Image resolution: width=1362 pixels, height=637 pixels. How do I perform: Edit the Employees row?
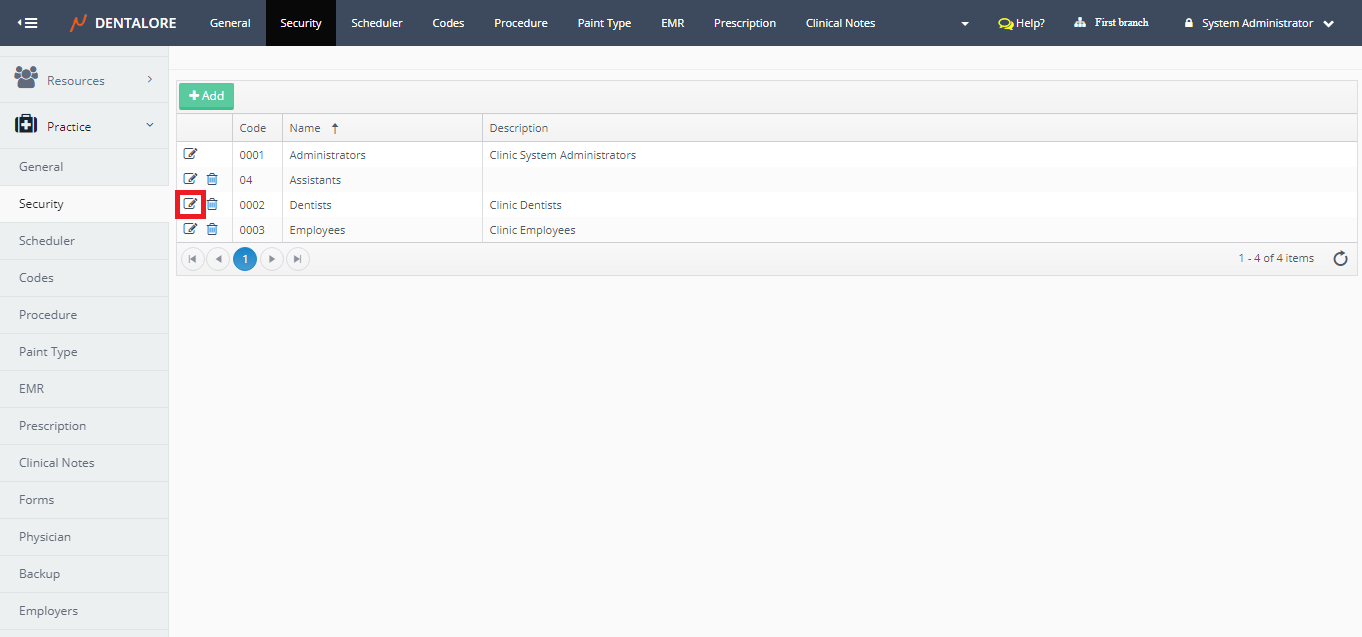coord(190,229)
